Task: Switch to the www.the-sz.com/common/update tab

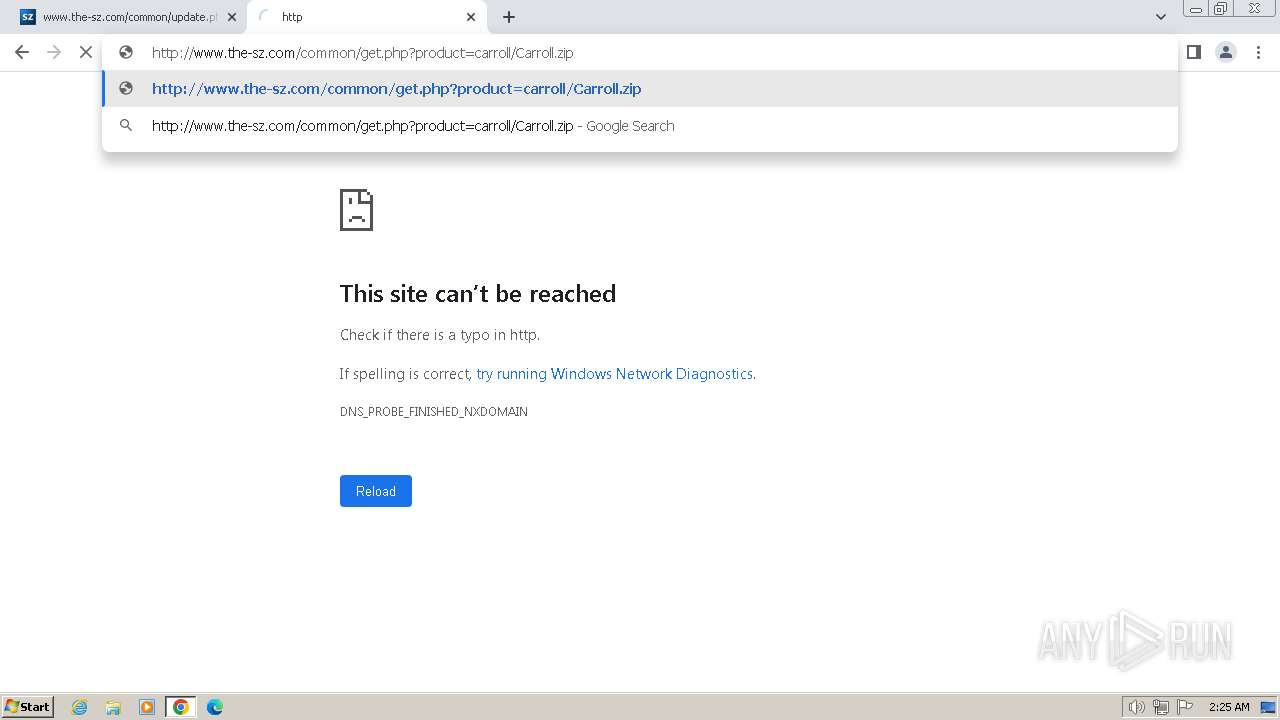Action: pyautogui.click(x=128, y=17)
